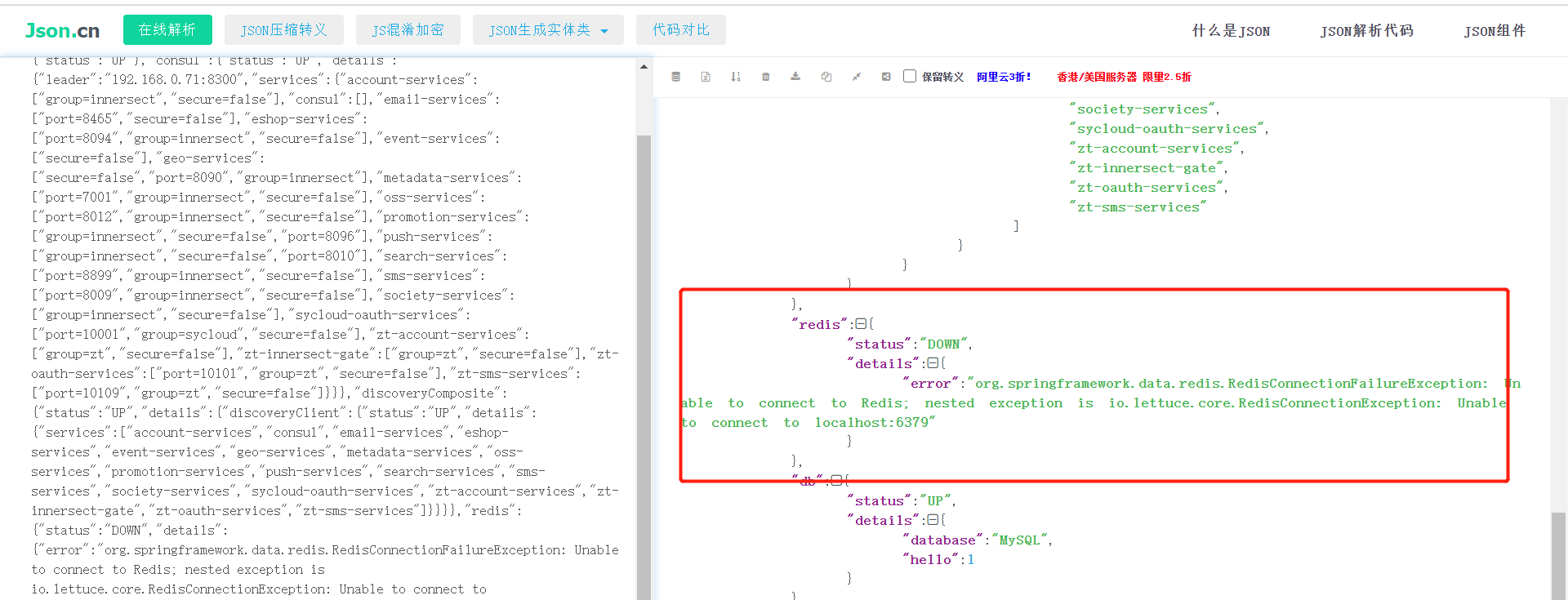Click the Json.cn logo

62,30
